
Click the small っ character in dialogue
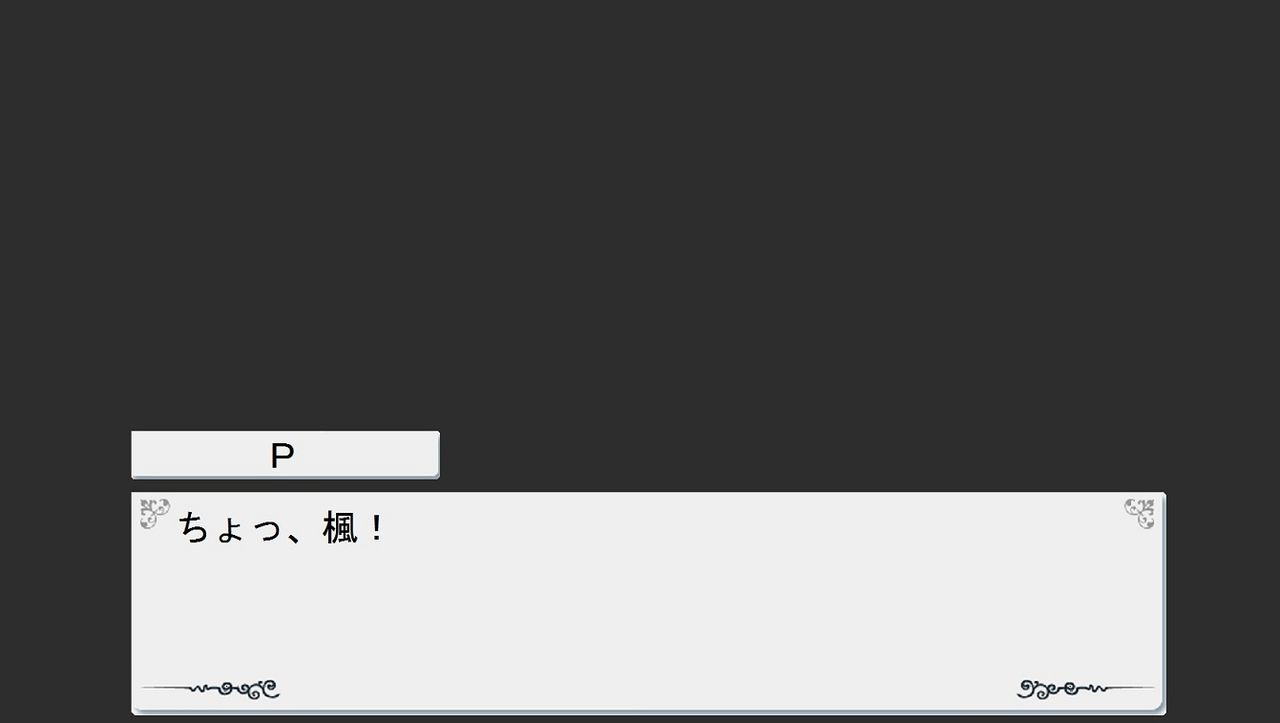click(x=266, y=532)
